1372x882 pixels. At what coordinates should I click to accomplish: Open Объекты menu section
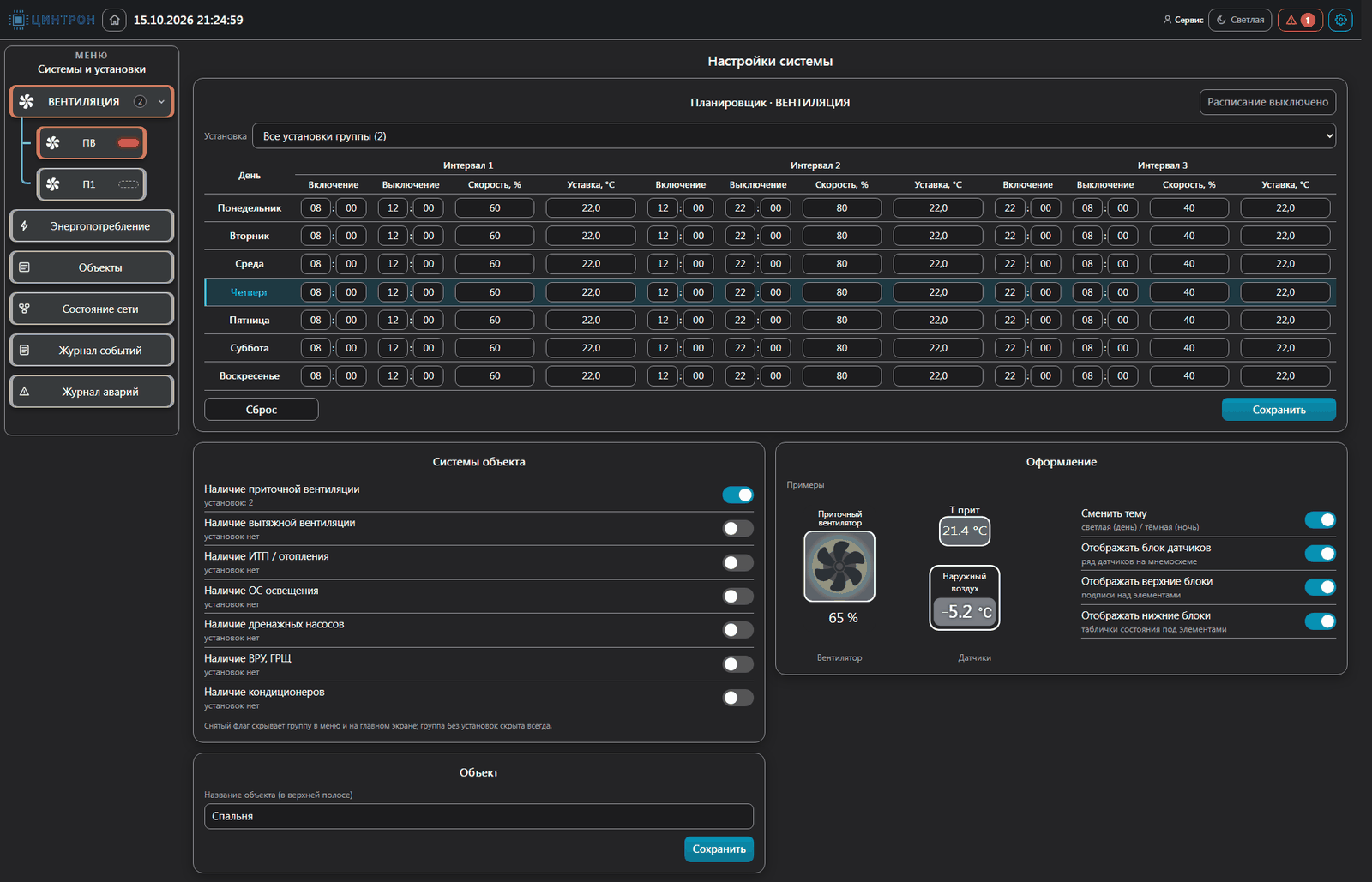click(92, 267)
